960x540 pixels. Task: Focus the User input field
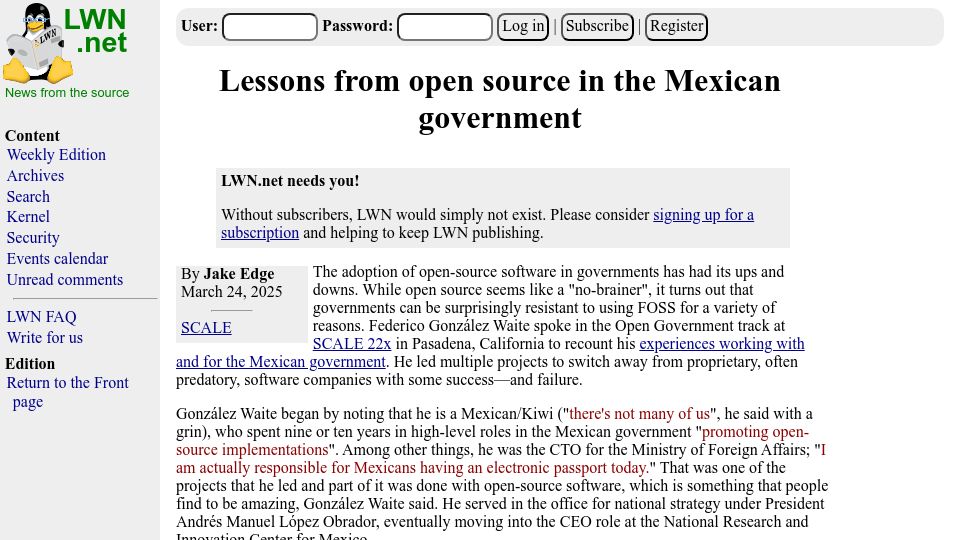269,27
